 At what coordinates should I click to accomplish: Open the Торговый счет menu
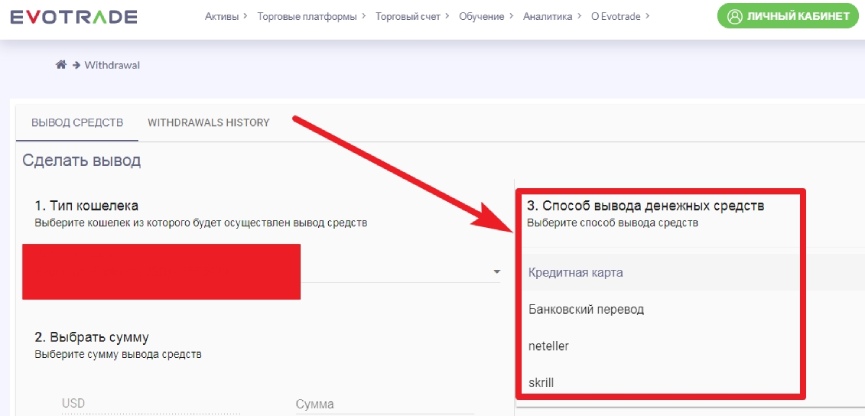[408, 17]
